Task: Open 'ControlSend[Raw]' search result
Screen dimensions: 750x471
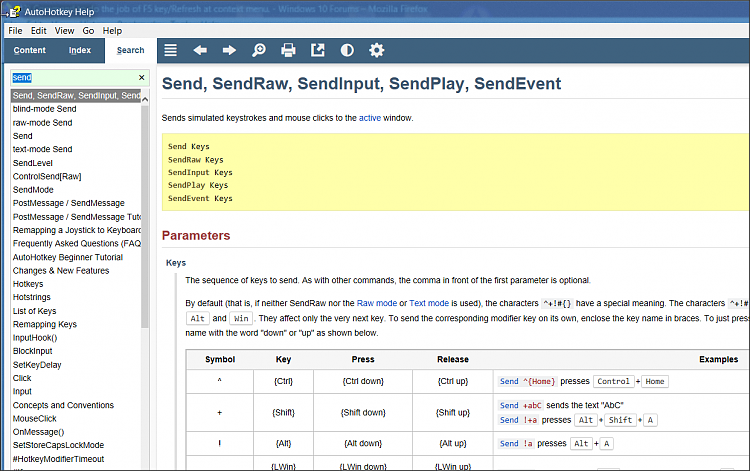Action: coord(47,176)
